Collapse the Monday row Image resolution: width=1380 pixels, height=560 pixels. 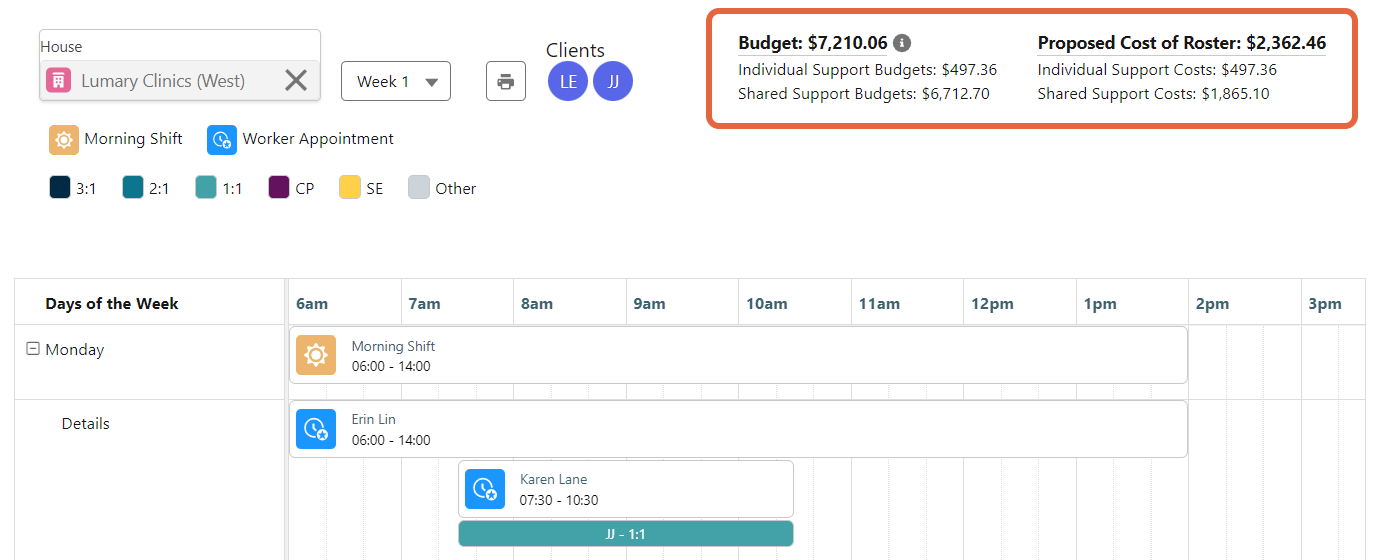pyautogui.click(x=33, y=350)
